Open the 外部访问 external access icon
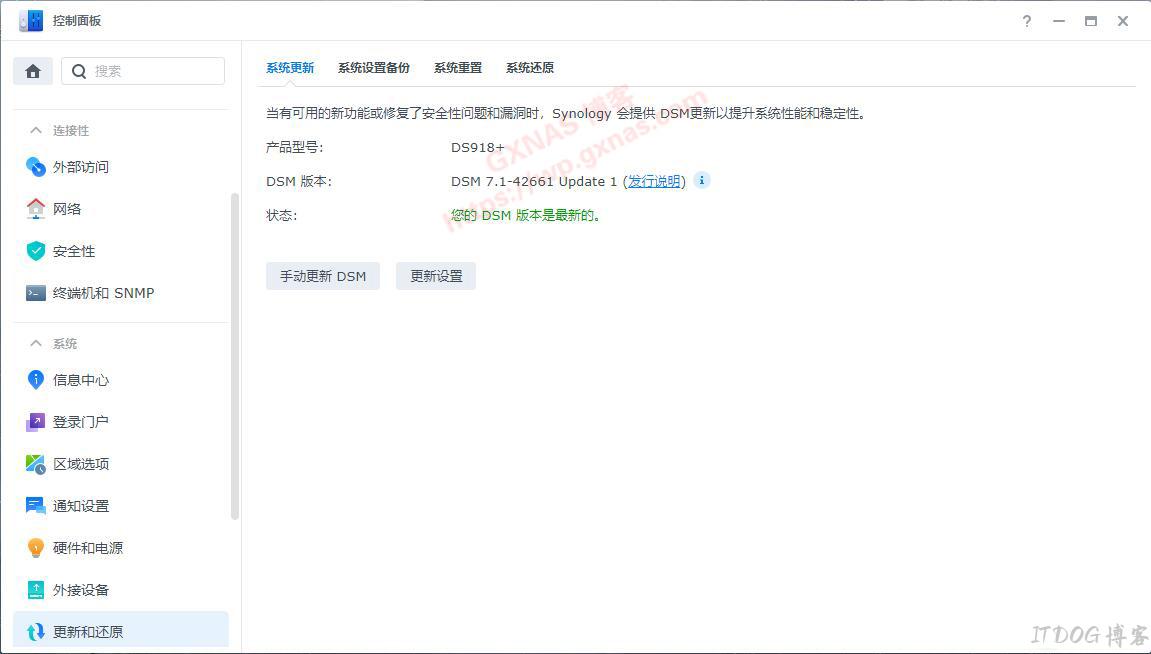This screenshot has height=654, width=1151. coord(35,167)
